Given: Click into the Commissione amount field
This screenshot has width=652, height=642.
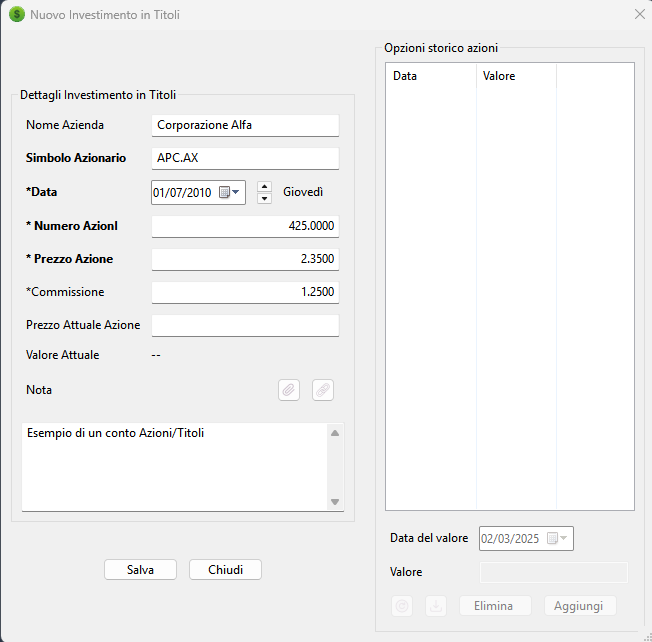Looking at the screenshot, I should click(x=245, y=292).
